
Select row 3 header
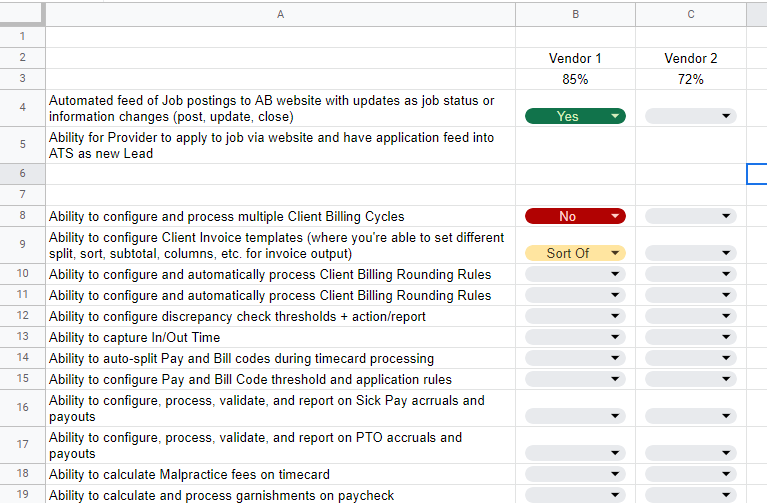pyautogui.click(x=23, y=79)
